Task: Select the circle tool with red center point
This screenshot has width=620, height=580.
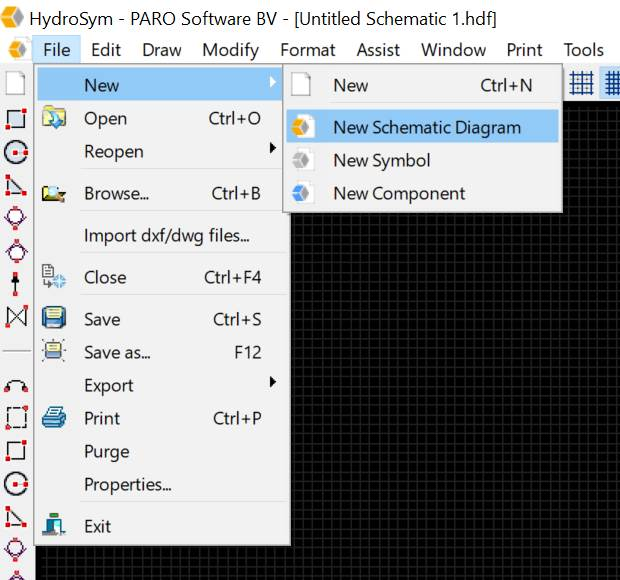Action: coord(16,152)
